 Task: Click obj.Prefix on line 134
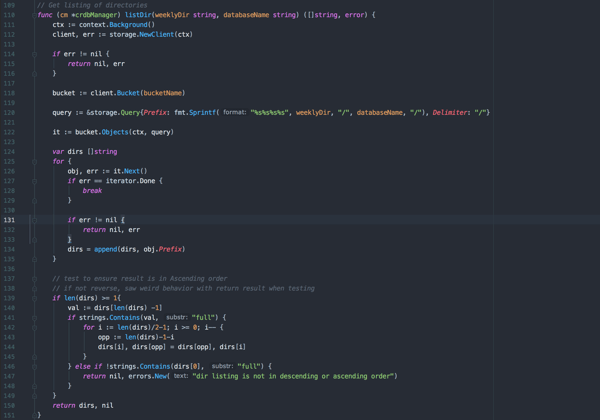[x=162, y=249]
